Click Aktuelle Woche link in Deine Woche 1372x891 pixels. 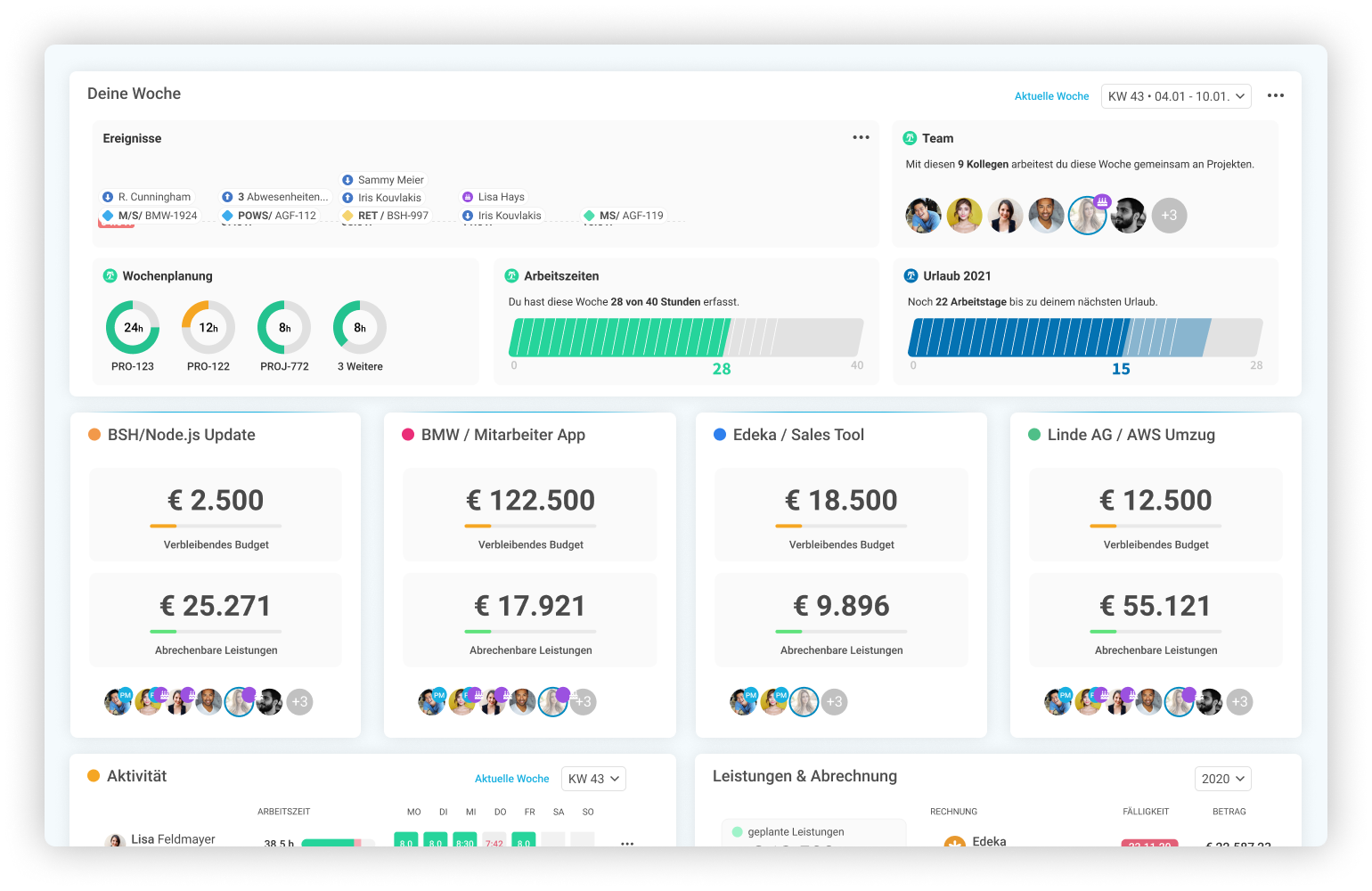tap(1051, 96)
